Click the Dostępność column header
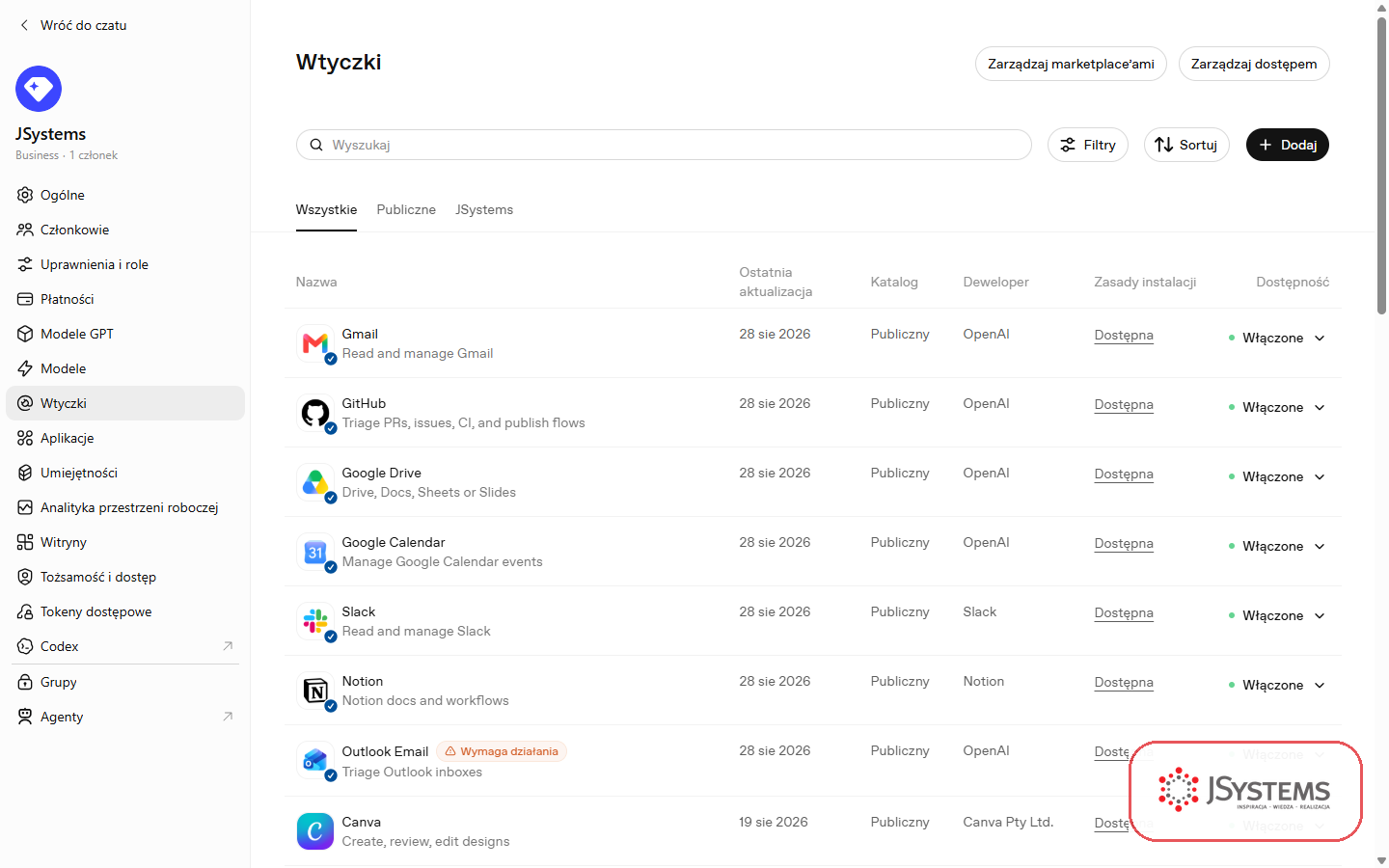 [x=1293, y=282]
